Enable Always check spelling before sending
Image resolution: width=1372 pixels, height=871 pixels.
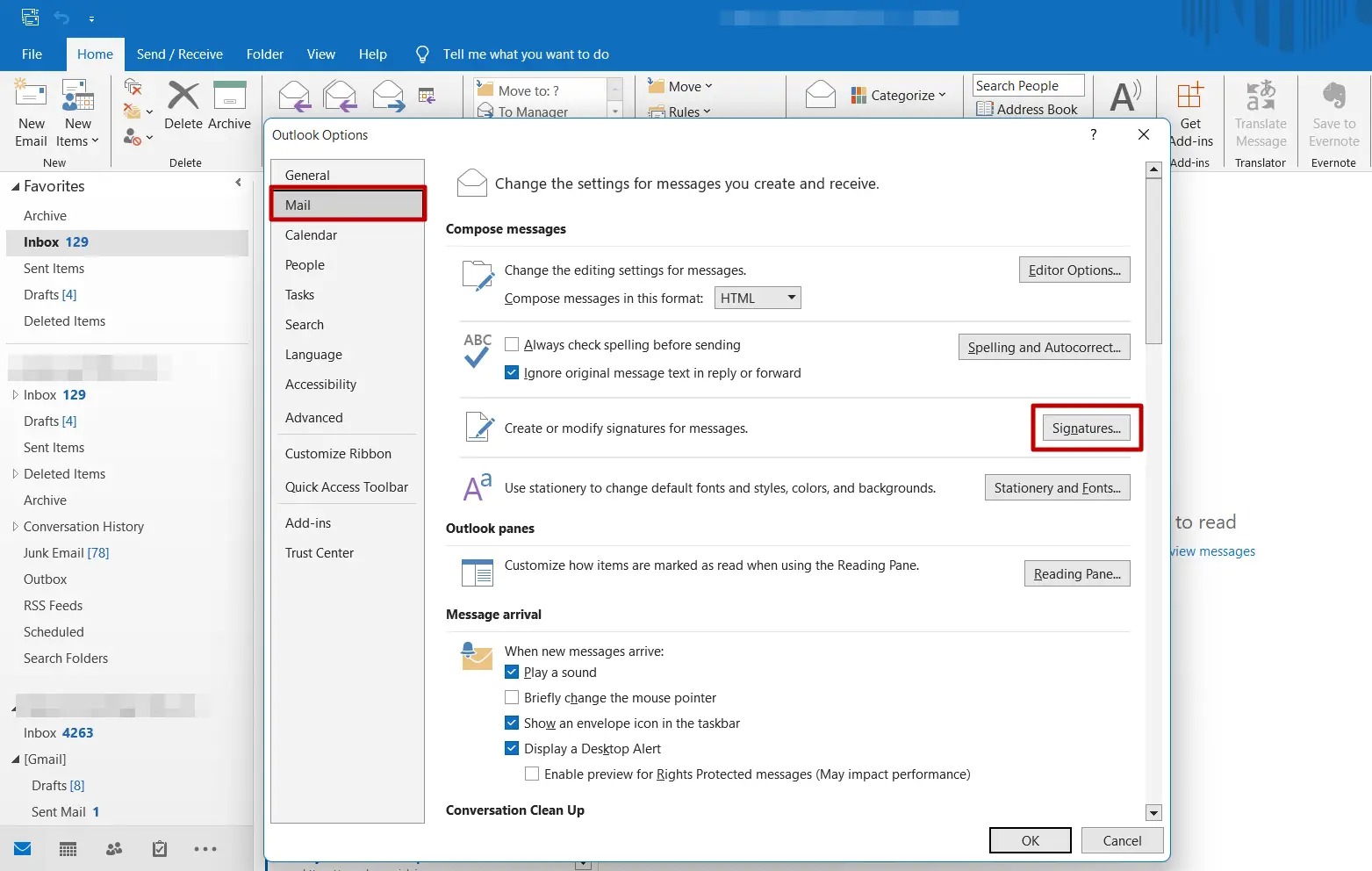[512, 344]
